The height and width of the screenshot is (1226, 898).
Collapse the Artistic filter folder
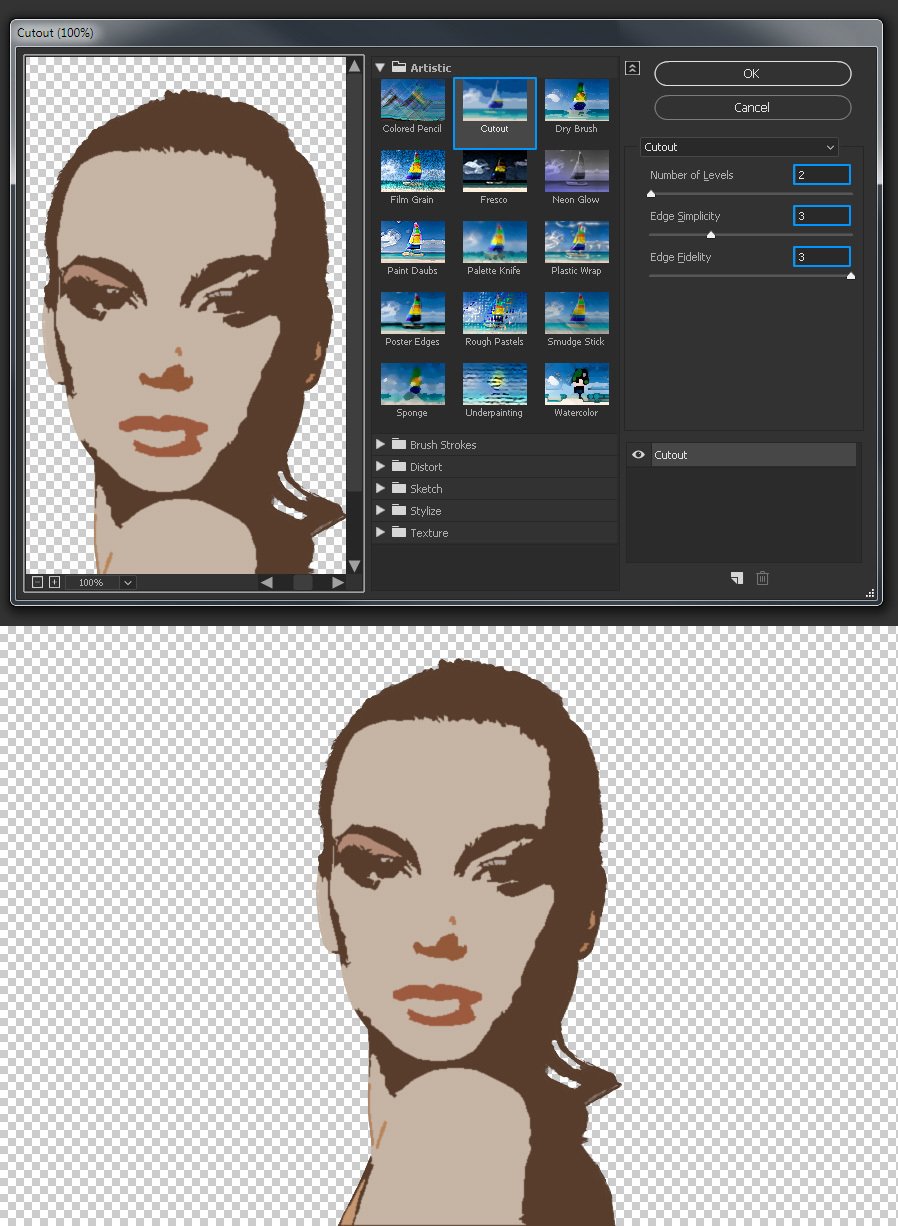380,68
